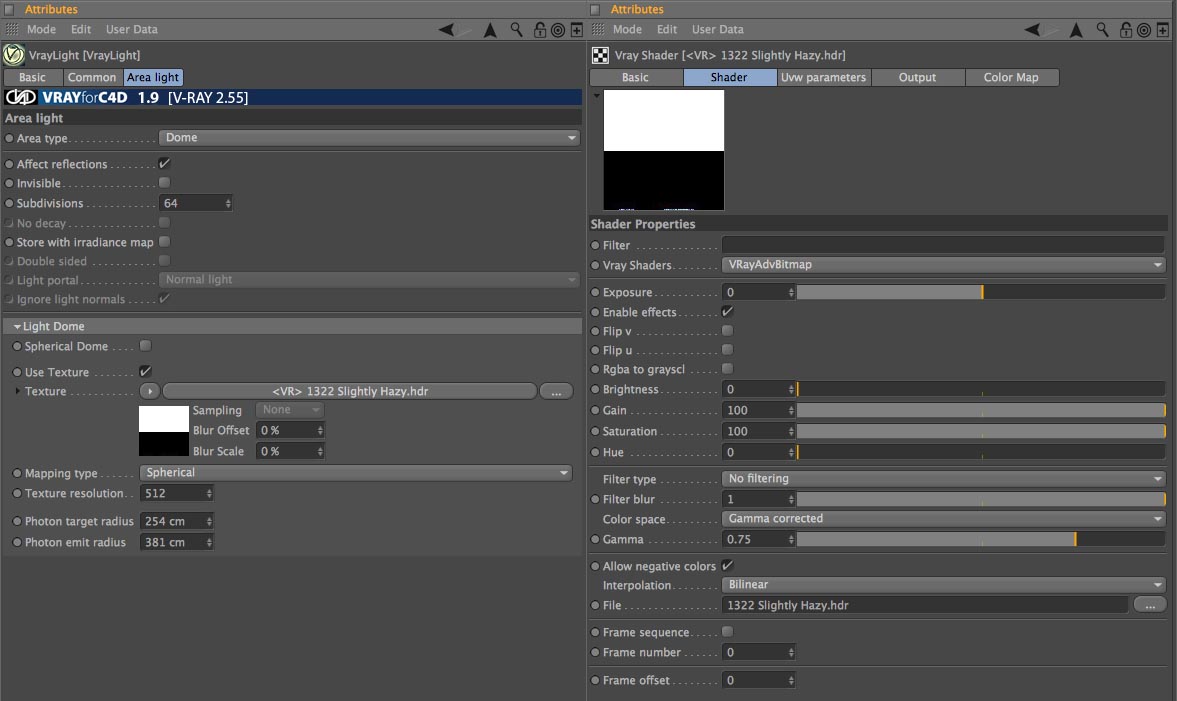
Task: Toggle lock icon in left Attributes panel
Action: pos(540,29)
